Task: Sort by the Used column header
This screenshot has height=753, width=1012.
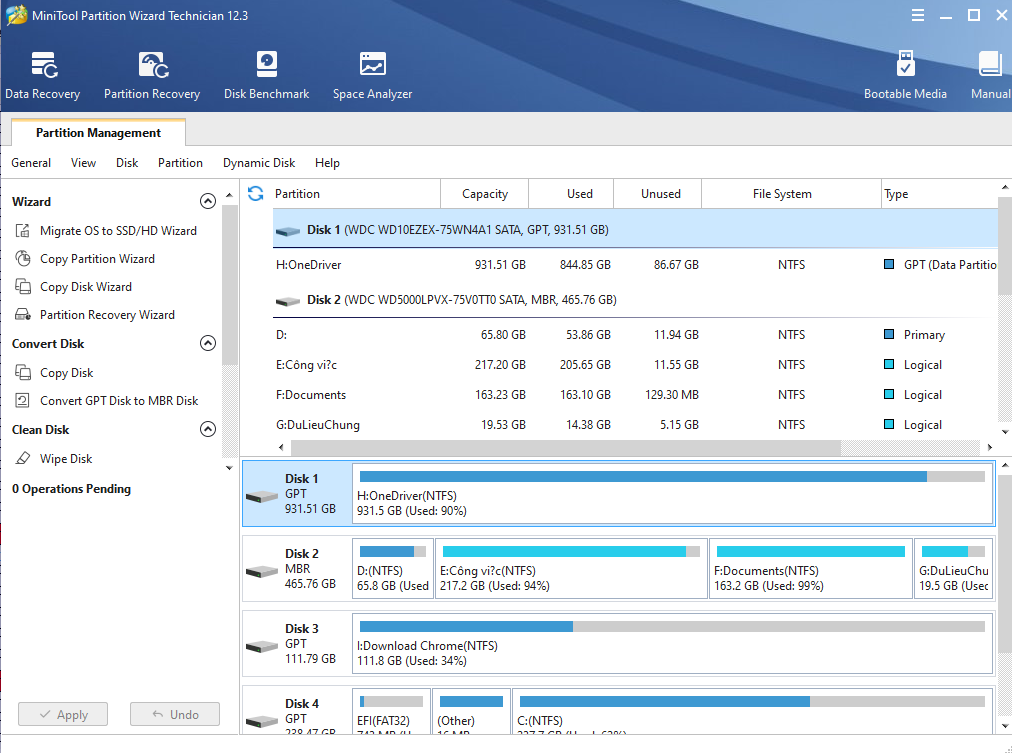Action: [x=571, y=194]
